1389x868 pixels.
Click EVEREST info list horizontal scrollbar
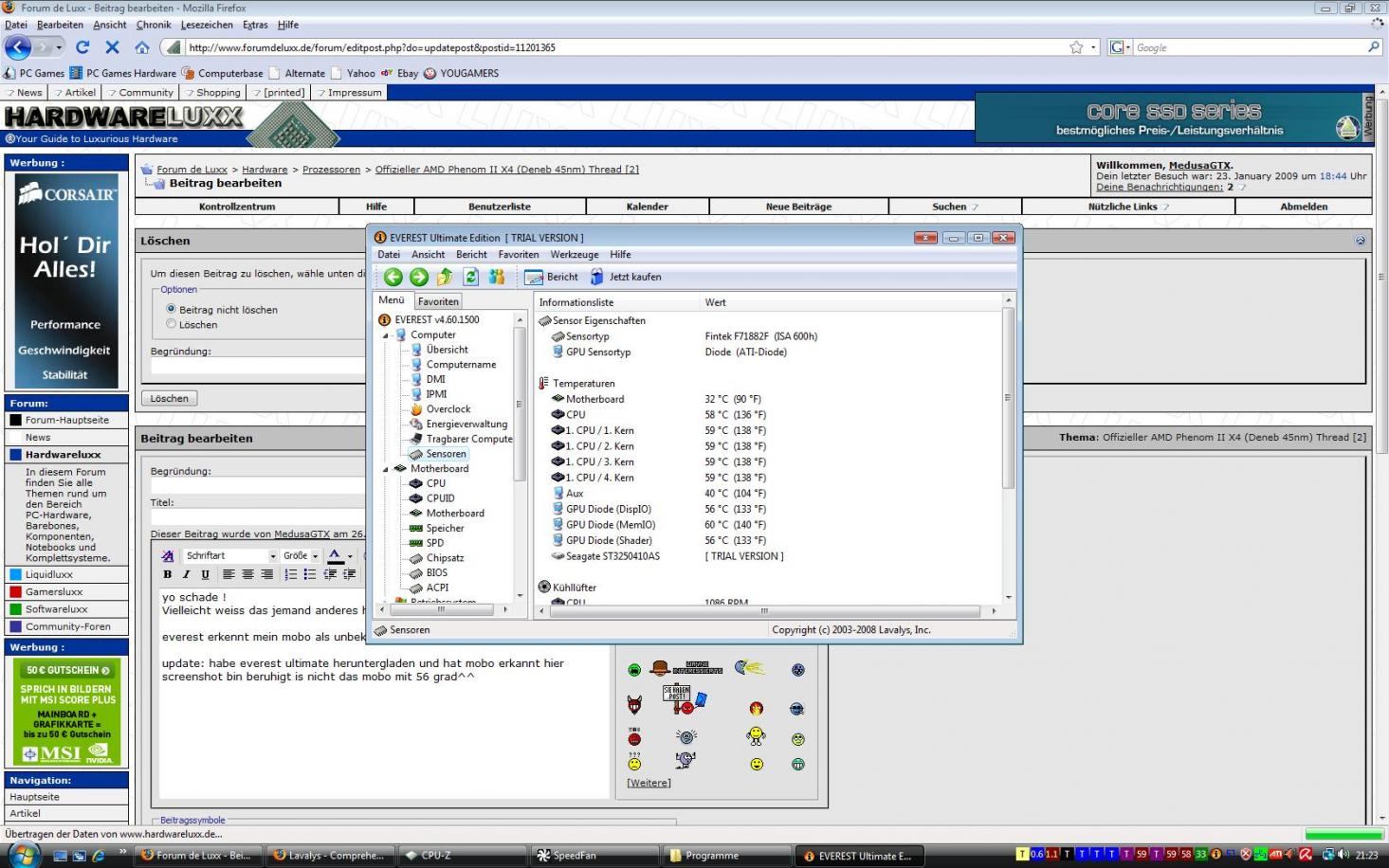[x=764, y=611]
